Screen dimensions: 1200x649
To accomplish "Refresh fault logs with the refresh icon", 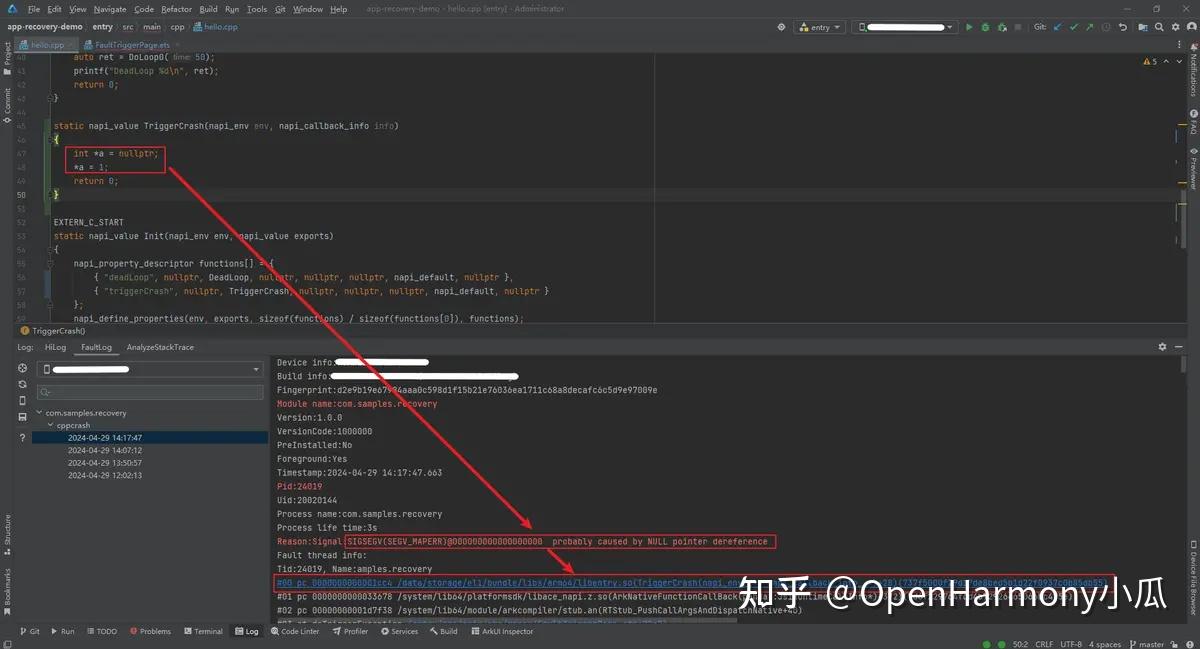I will (x=21, y=384).
